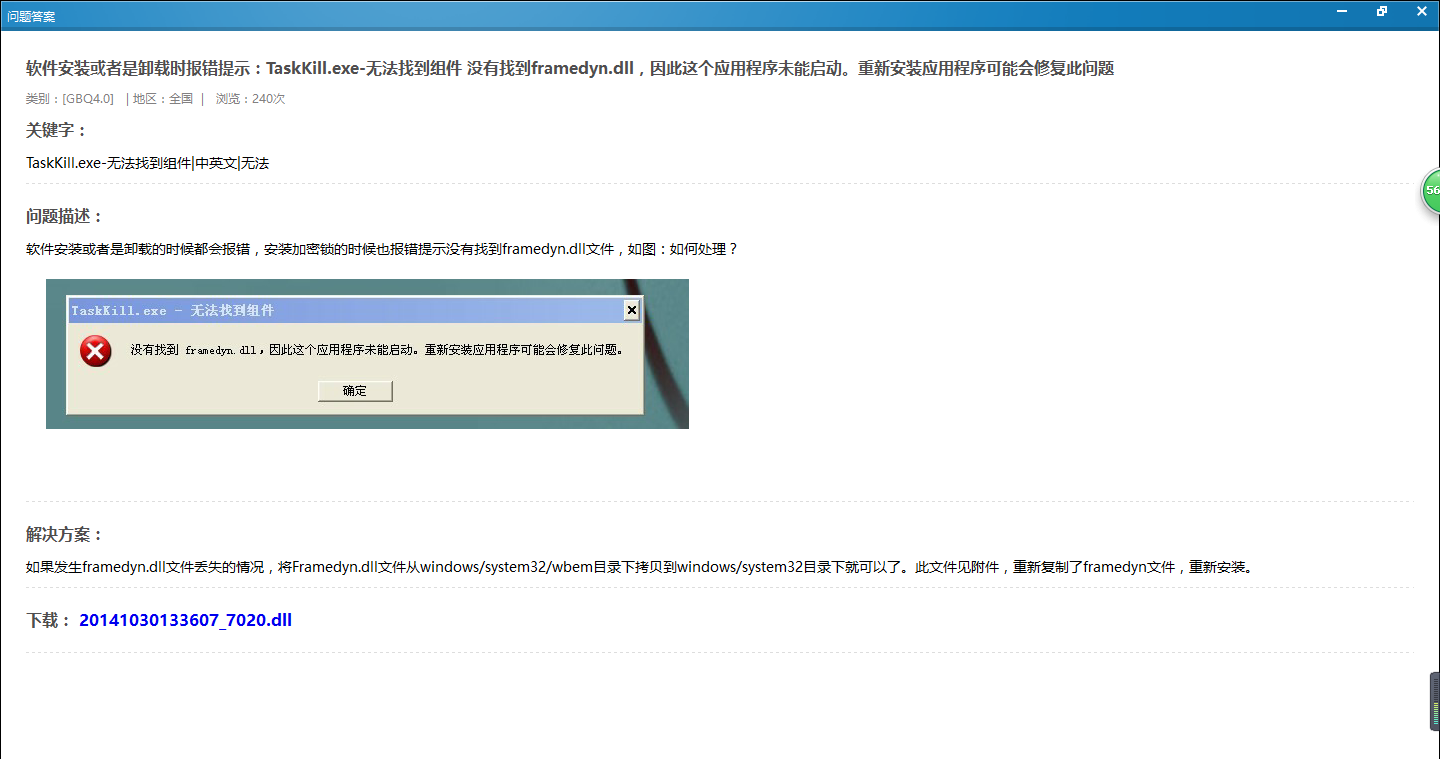Screen dimensions: 1440x759
Task: Click the dark handle on right edge
Action: point(1435,702)
